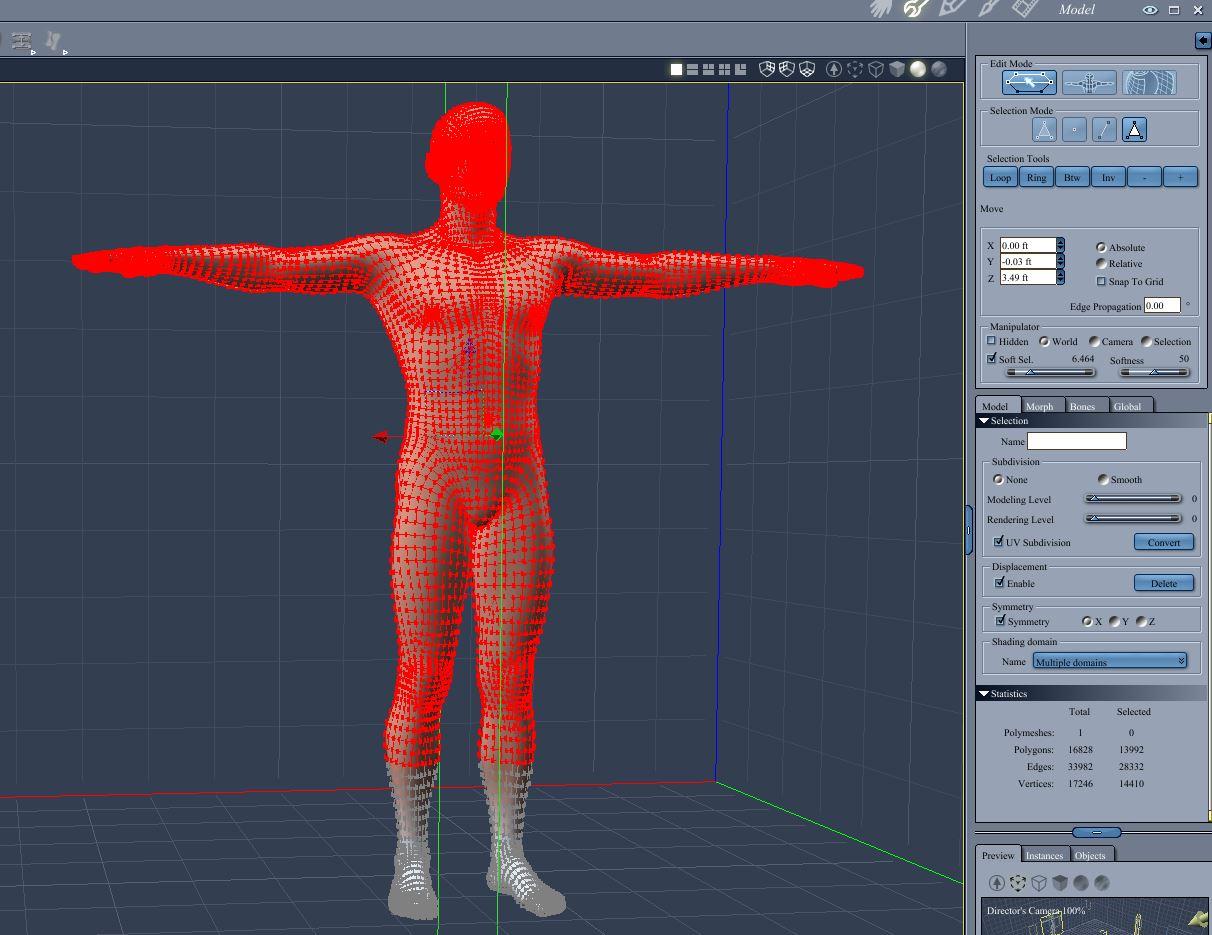
Task: Collapse the Selection section triangle
Action: 984,421
